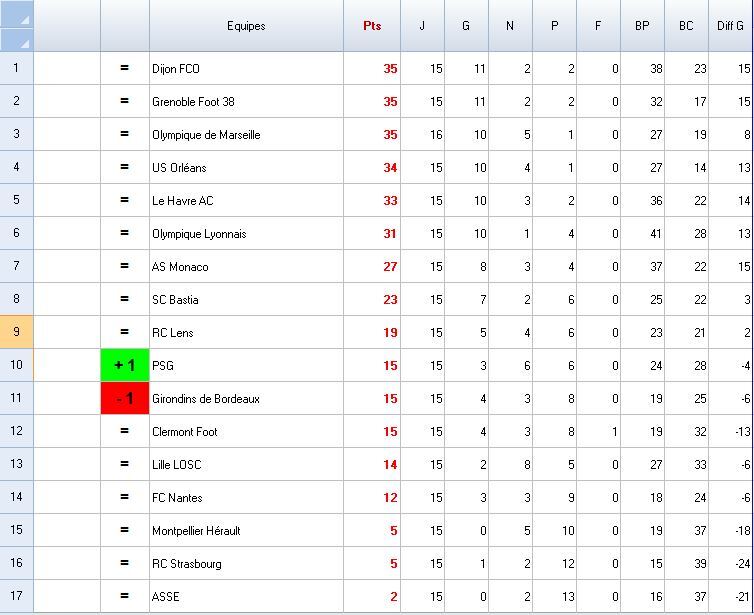Select highlighted row header 9
Screen dimensions: 754x615
coord(17,332)
